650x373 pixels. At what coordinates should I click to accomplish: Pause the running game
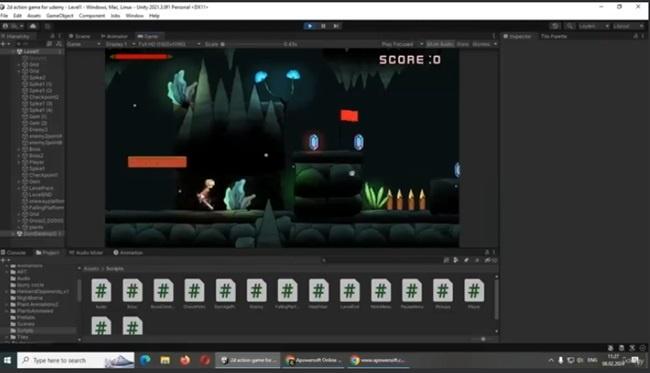click(x=323, y=26)
